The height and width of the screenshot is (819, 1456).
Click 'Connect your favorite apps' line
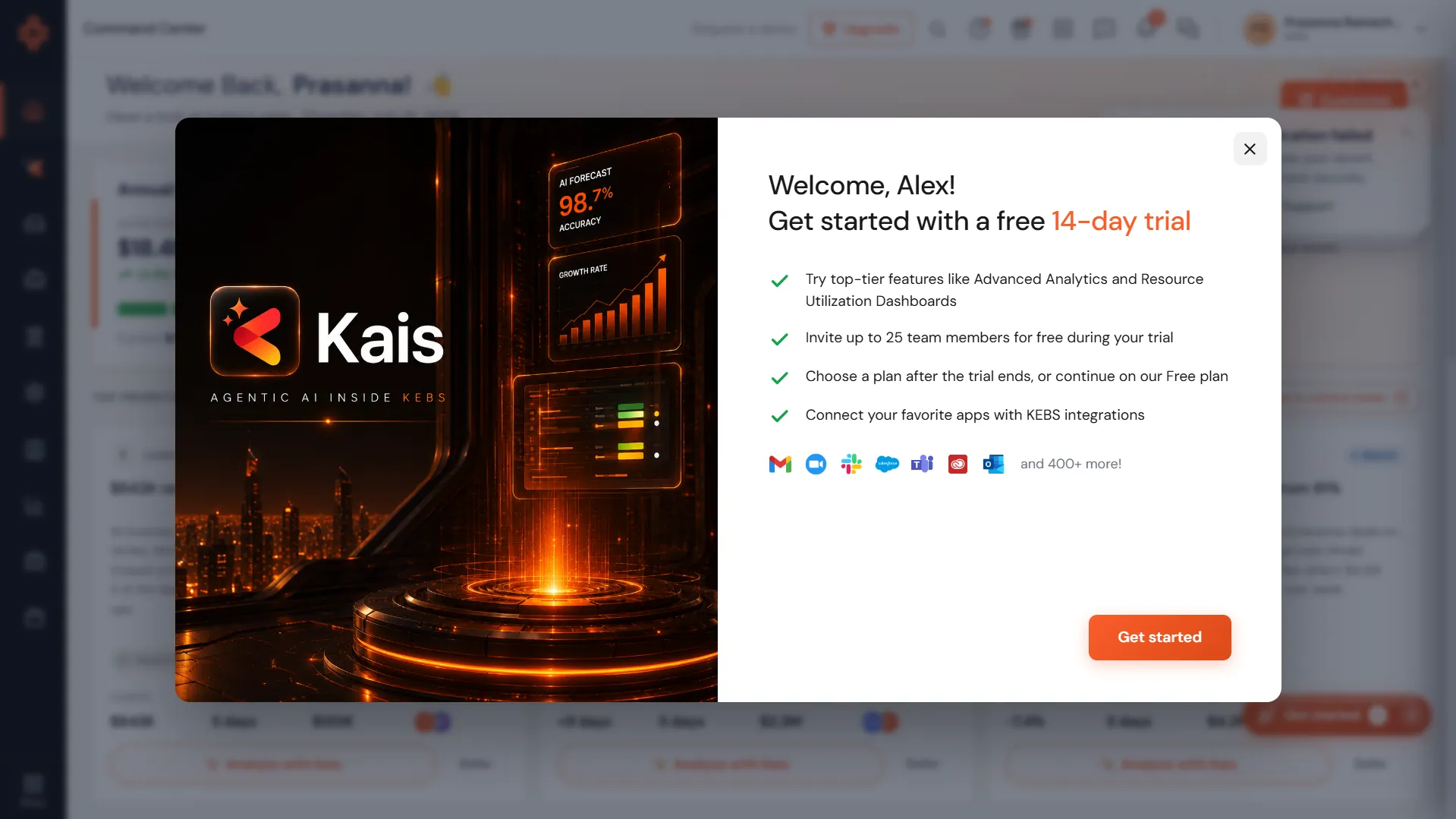pos(974,415)
